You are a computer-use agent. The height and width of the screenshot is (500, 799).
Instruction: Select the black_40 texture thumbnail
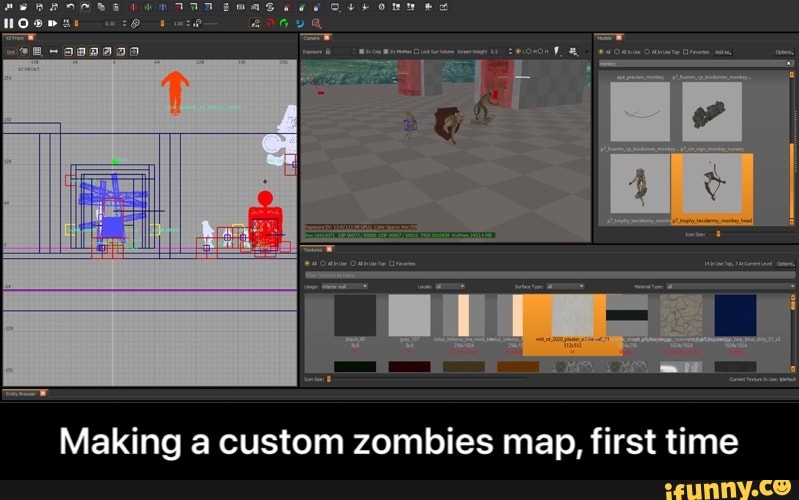355,315
